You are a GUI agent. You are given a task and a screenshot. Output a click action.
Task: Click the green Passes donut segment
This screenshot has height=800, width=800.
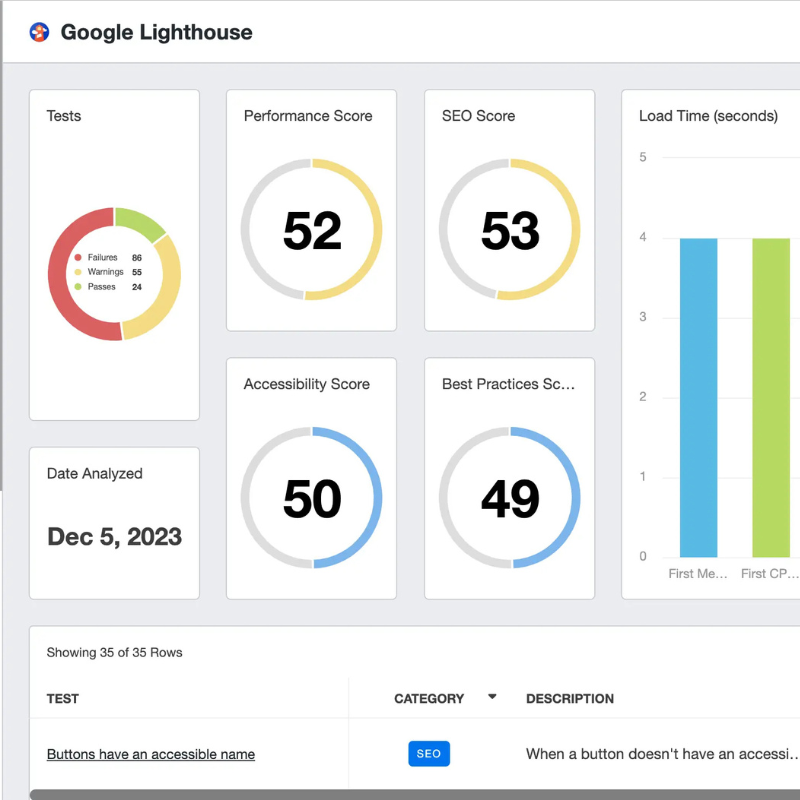(138, 222)
